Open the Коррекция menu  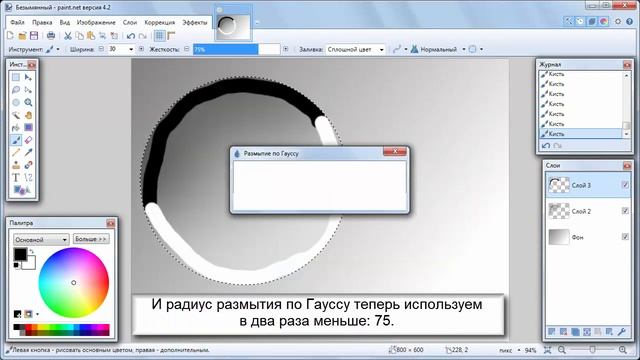(x=160, y=22)
